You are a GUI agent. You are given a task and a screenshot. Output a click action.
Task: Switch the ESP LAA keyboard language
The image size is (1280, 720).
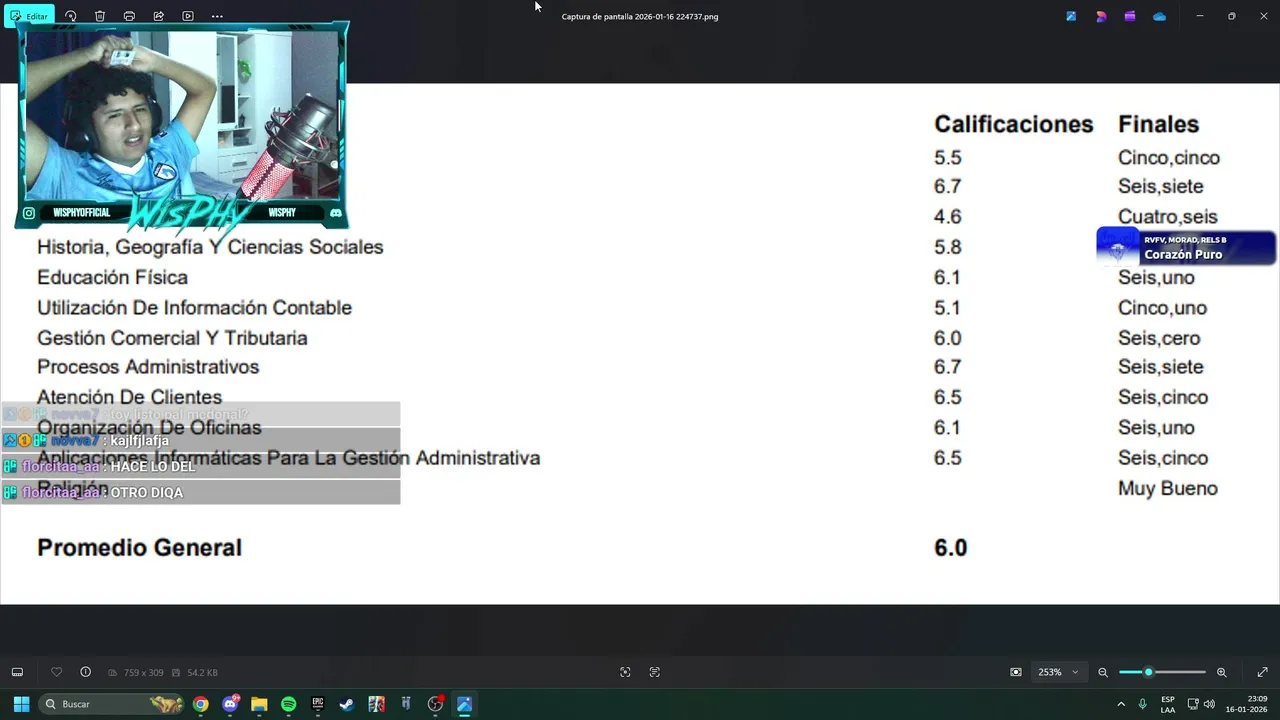click(1168, 704)
